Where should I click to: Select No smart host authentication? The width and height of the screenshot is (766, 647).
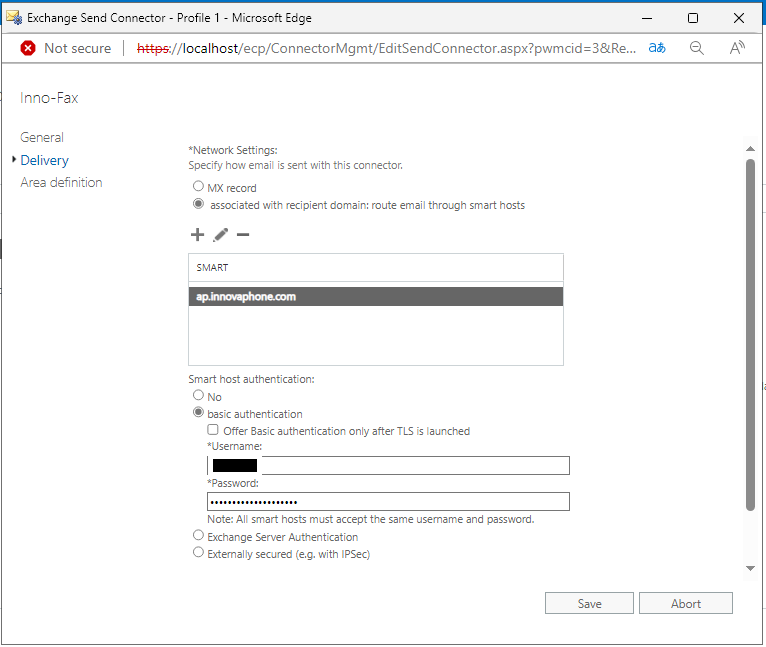(x=198, y=395)
